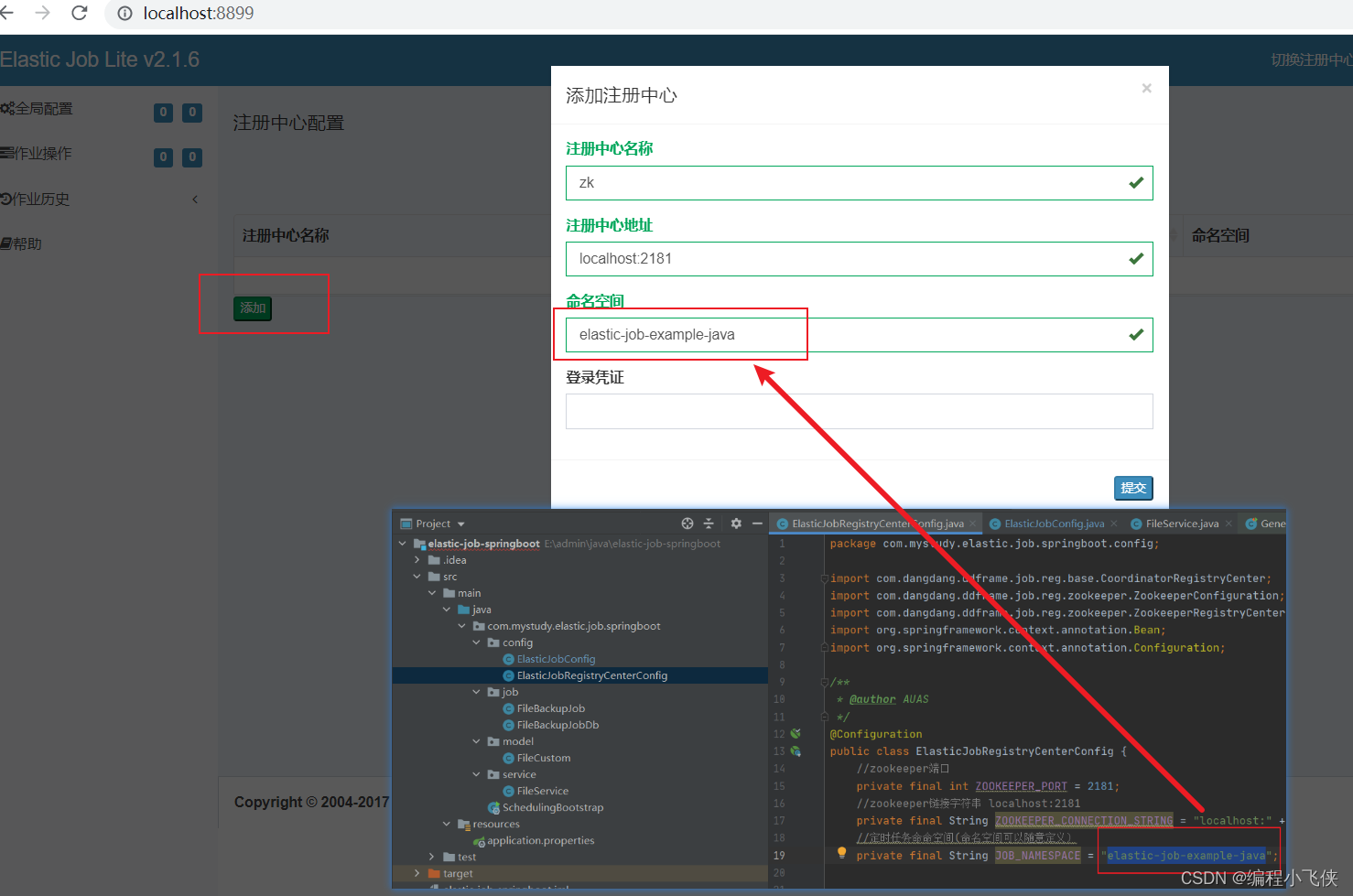Reload the localhost:8899 page

80,13
